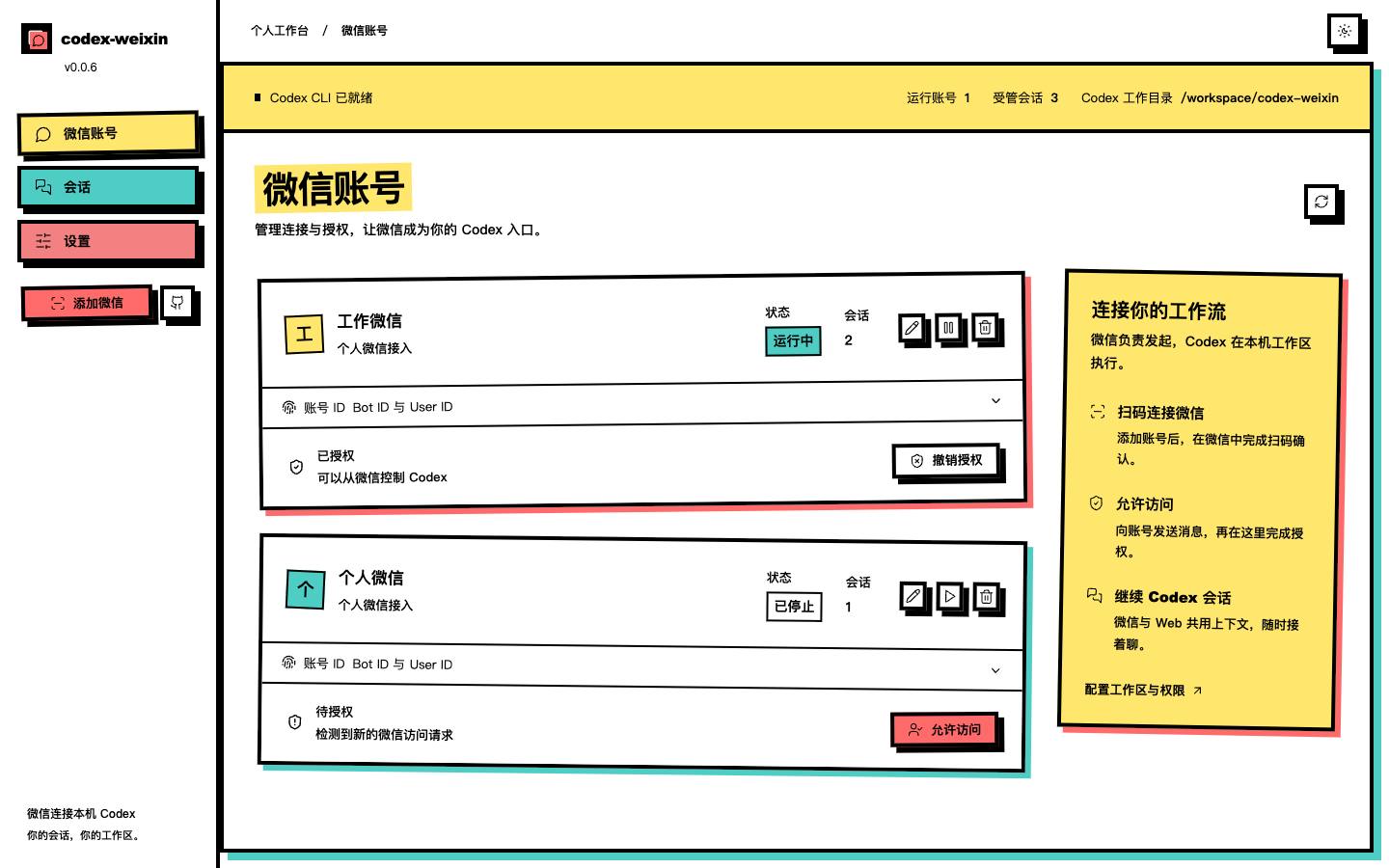Viewport: 1389px width, 868px height.
Task: Open the 设置 sidebar item
Action: 107,241
